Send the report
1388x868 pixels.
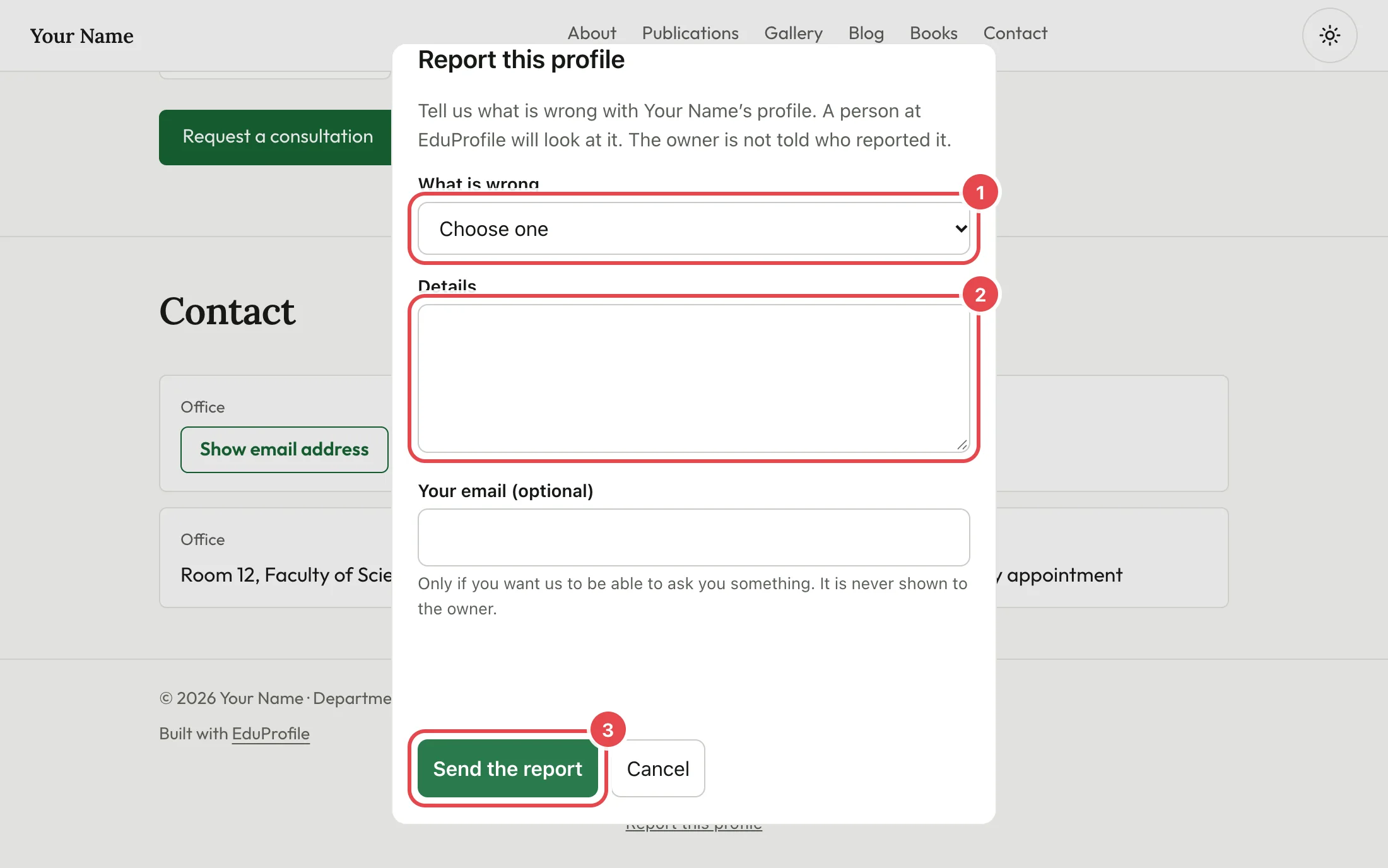(x=507, y=768)
